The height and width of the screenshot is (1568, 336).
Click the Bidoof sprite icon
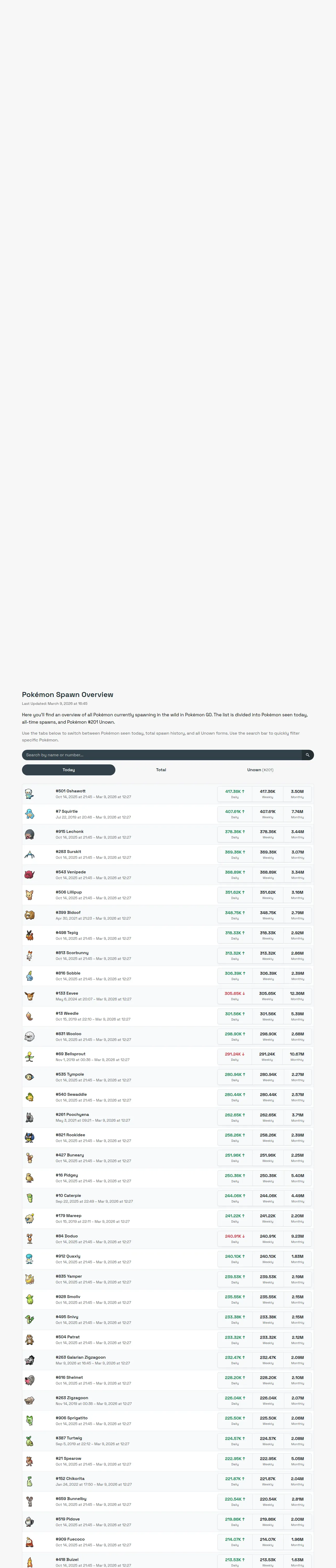(29, 915)
